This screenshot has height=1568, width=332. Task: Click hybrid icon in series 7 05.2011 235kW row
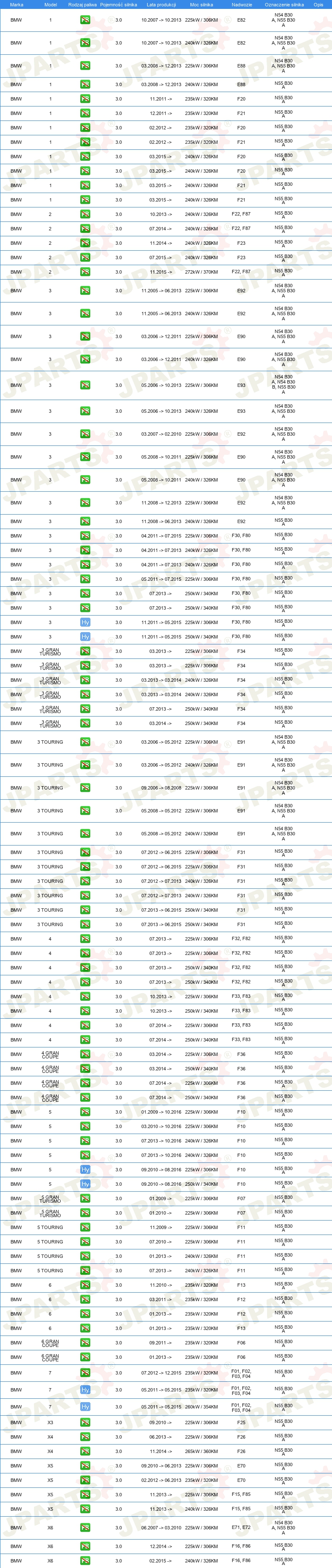click(x=85, y=1390)
